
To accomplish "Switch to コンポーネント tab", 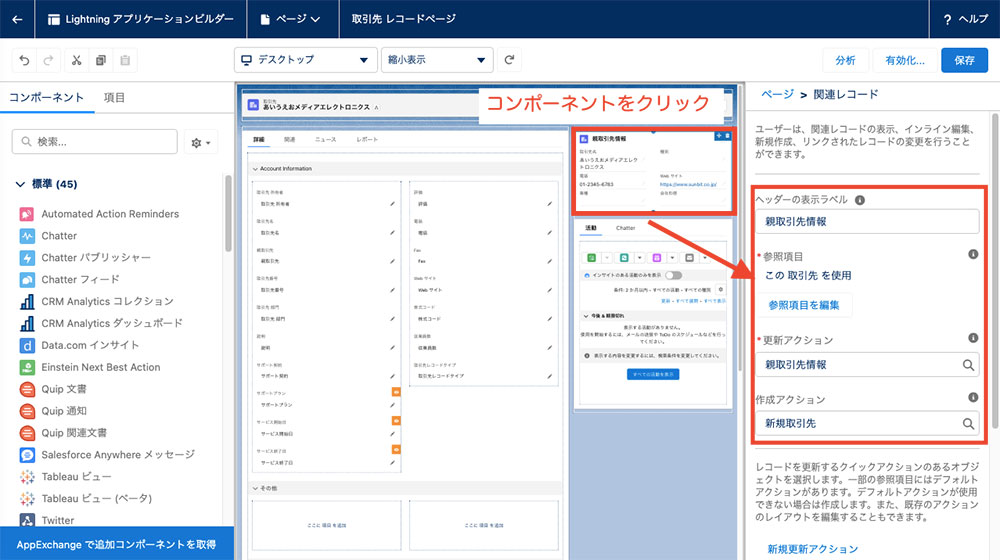I will click(x=46, y=98).
